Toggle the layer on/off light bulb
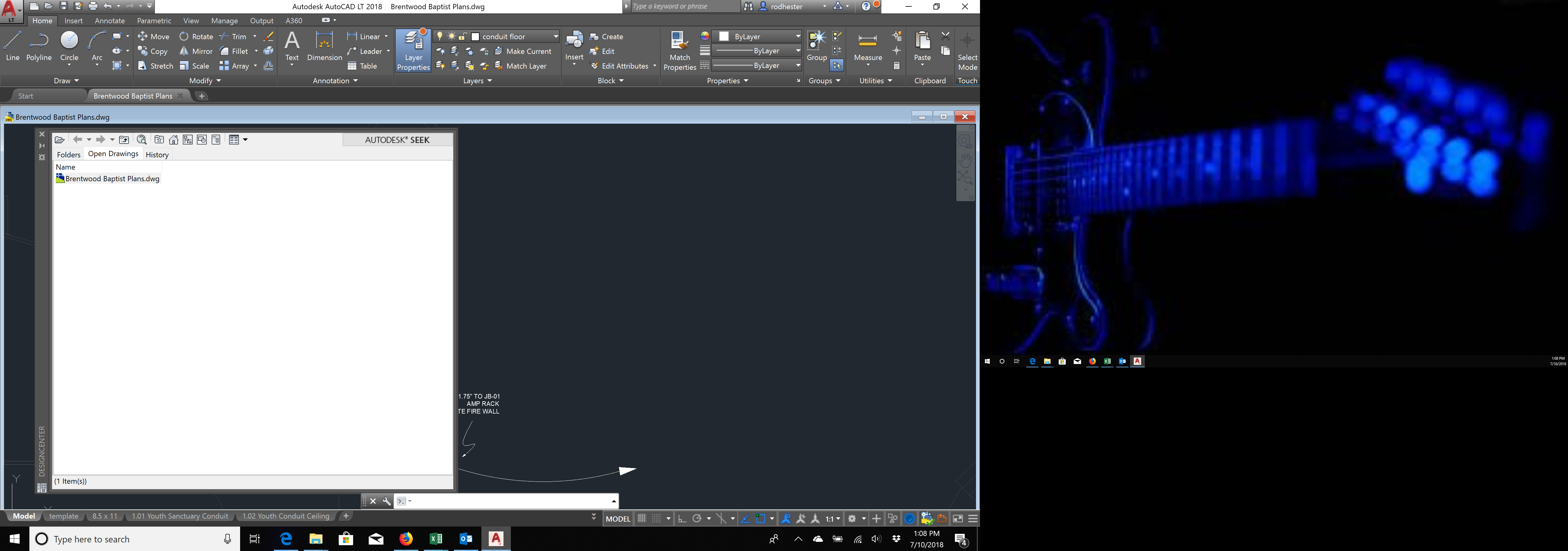 (x=440, y=36)
